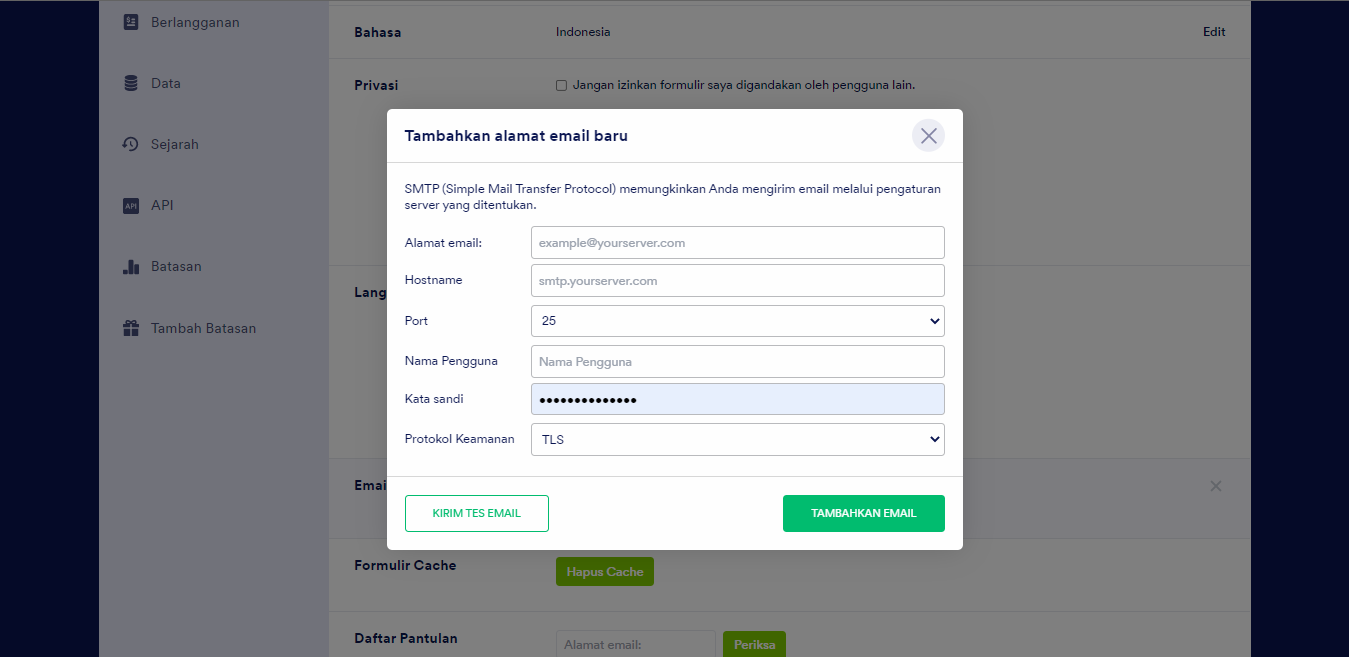Click the Tambahkan Email button

point(863,513)
